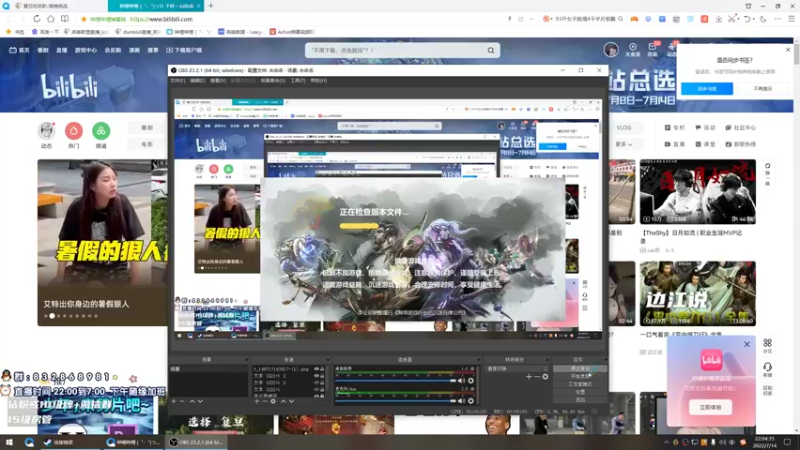Toggle visibility of 文本 (GDI+) 2 source
This screenshot has width=800, height=450.
(x=316, y=376)
